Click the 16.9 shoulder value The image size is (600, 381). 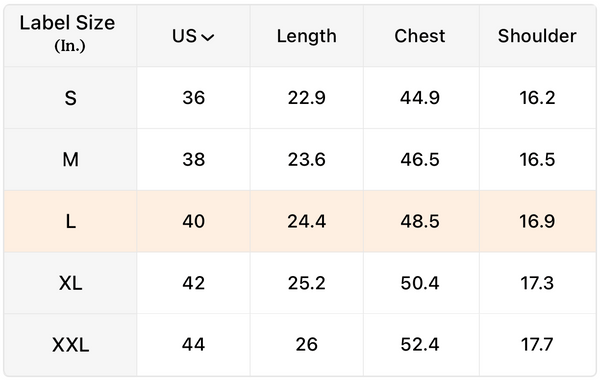(x=537, y=221)
